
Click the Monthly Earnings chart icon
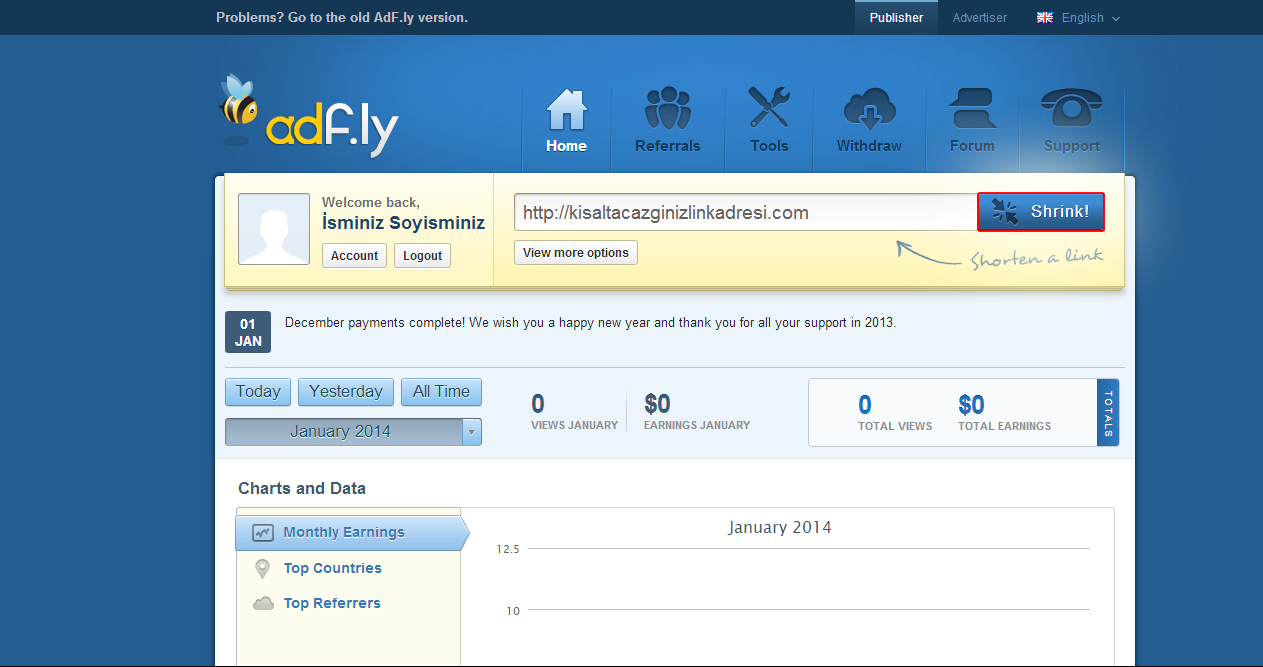tap(263, 533)
